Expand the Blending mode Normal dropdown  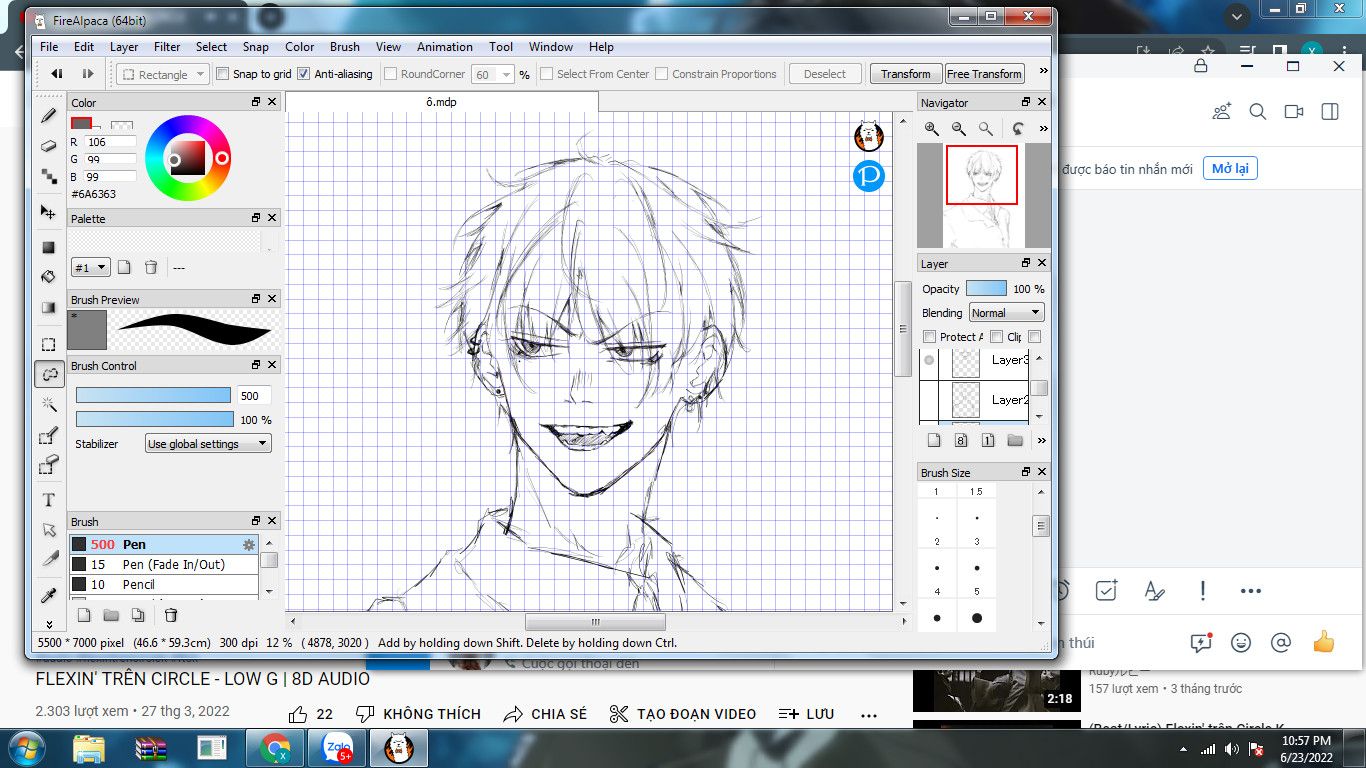[x=1006, y=313]
